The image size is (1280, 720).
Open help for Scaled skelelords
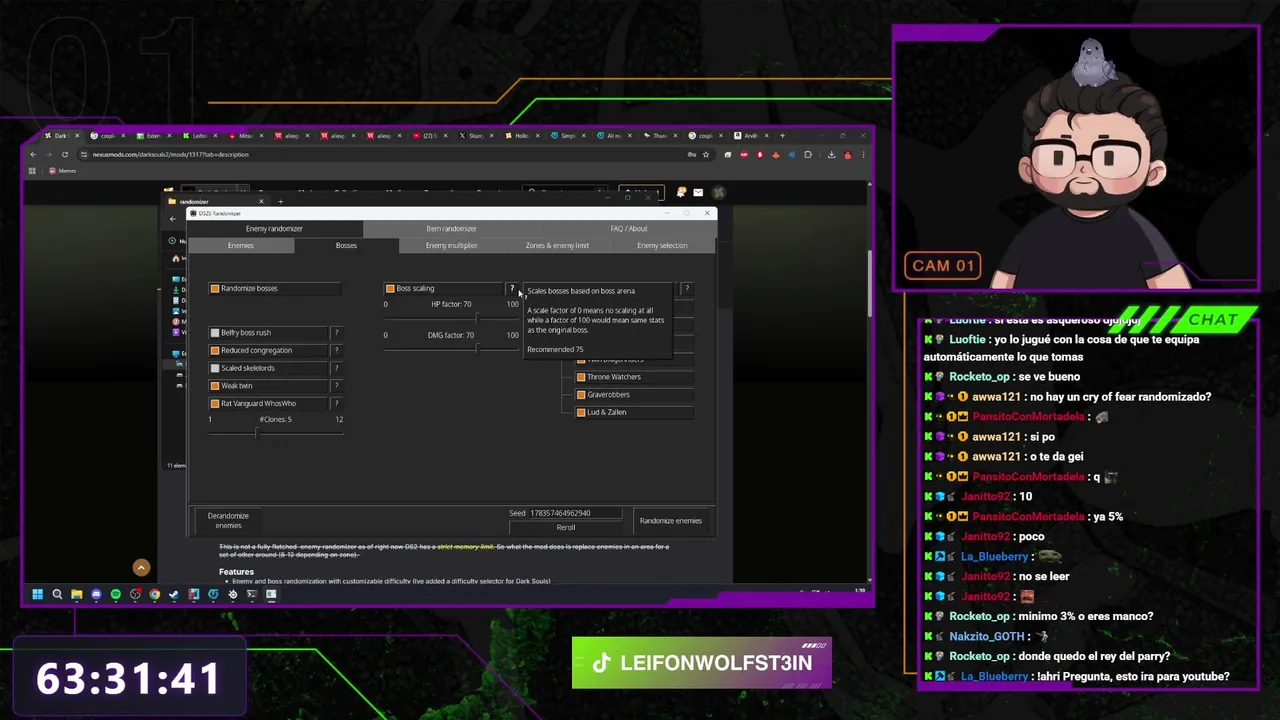(x=336, y=368)
